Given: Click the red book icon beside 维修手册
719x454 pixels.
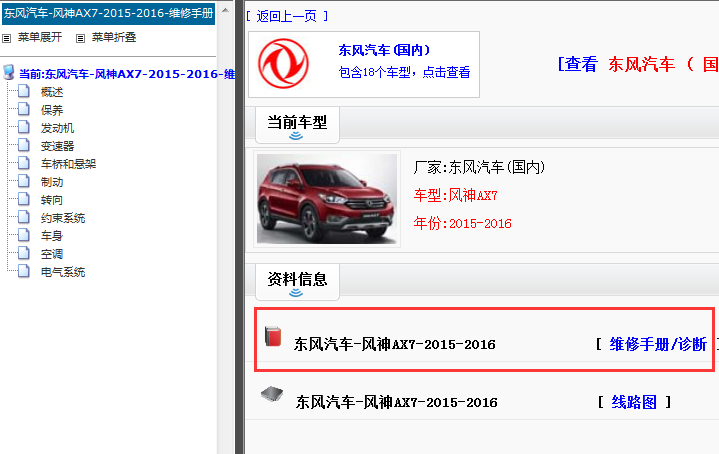Looking at the screenshot, I should (273, 337).
